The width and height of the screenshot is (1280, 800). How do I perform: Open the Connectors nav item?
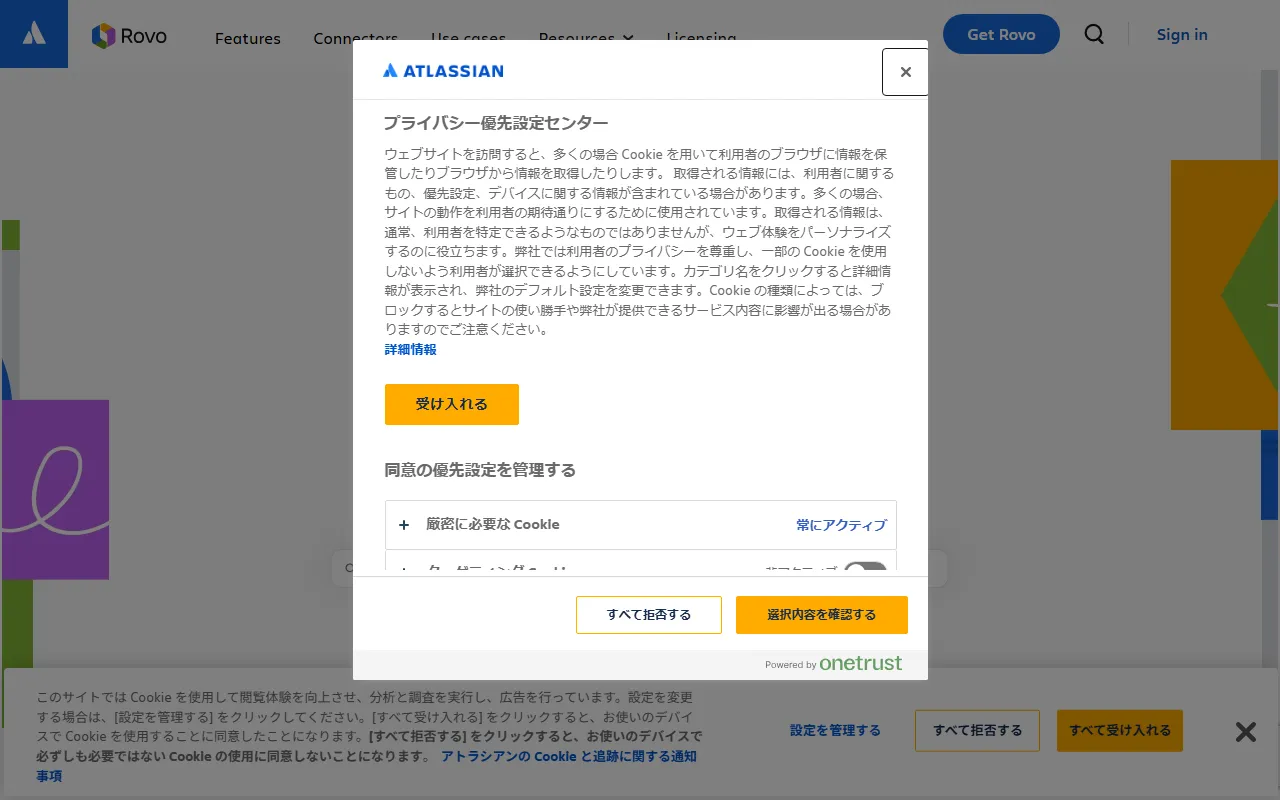(x=356, y=39)
